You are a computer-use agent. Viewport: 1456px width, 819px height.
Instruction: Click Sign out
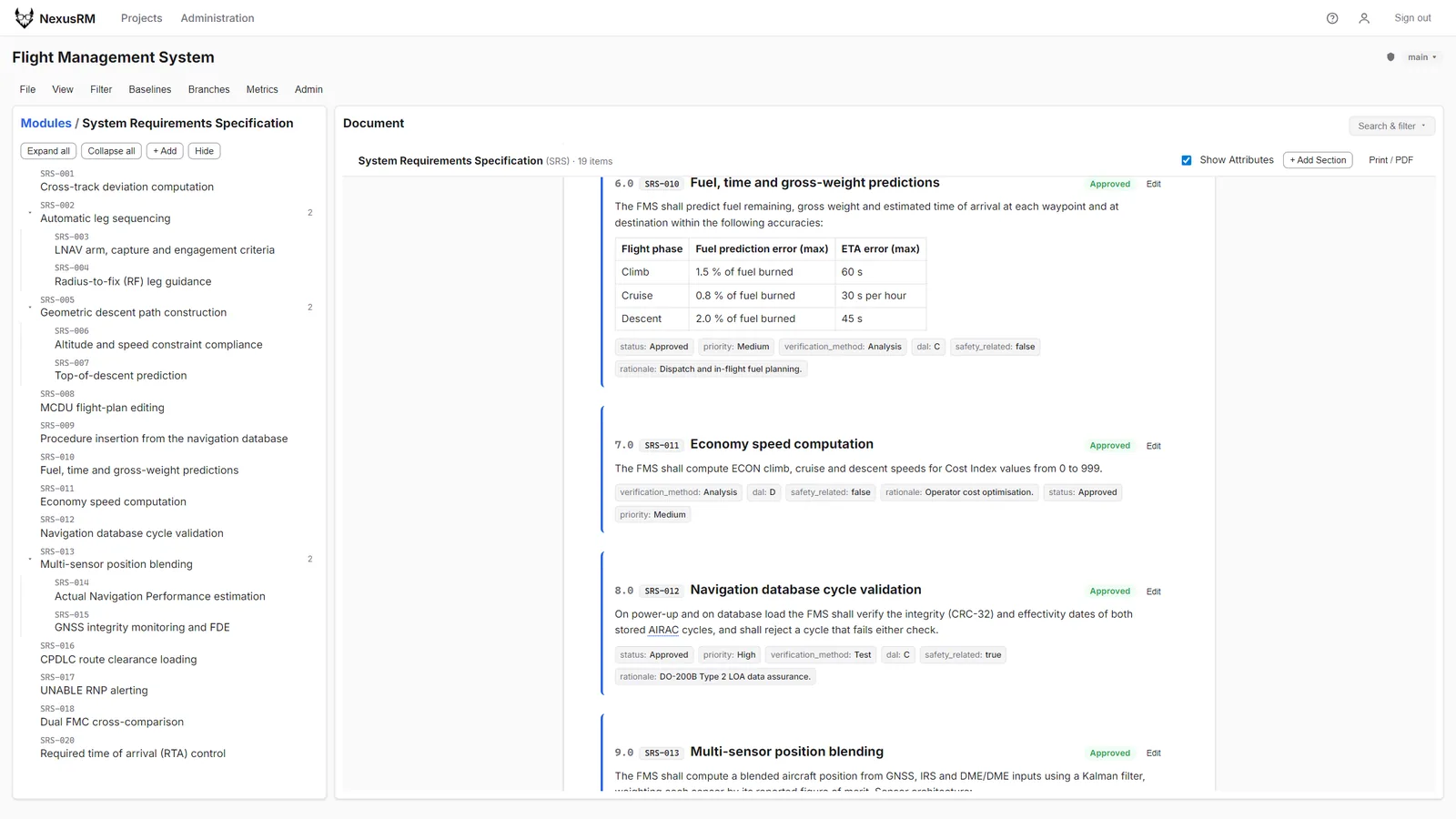1412,18
